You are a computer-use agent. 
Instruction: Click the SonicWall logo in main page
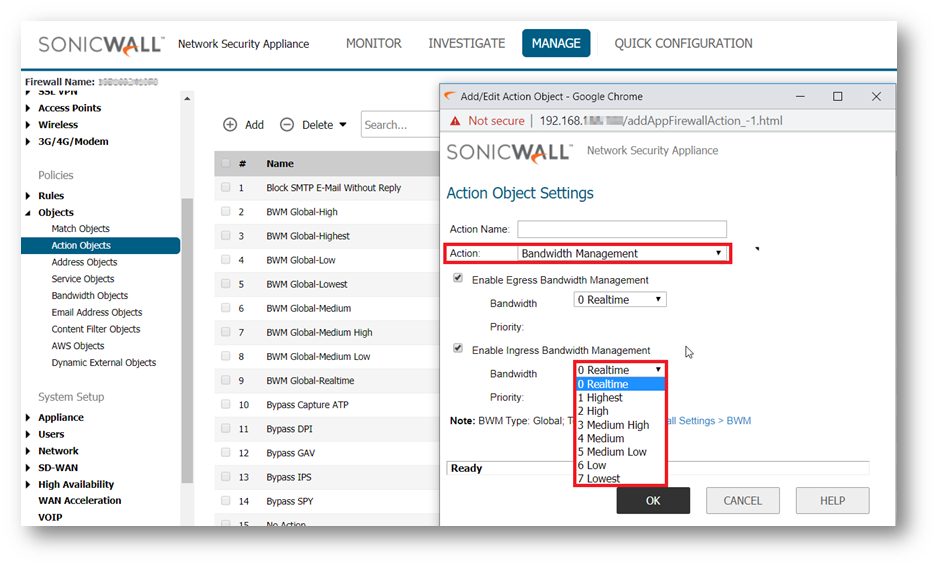click(x=101, y=45)
